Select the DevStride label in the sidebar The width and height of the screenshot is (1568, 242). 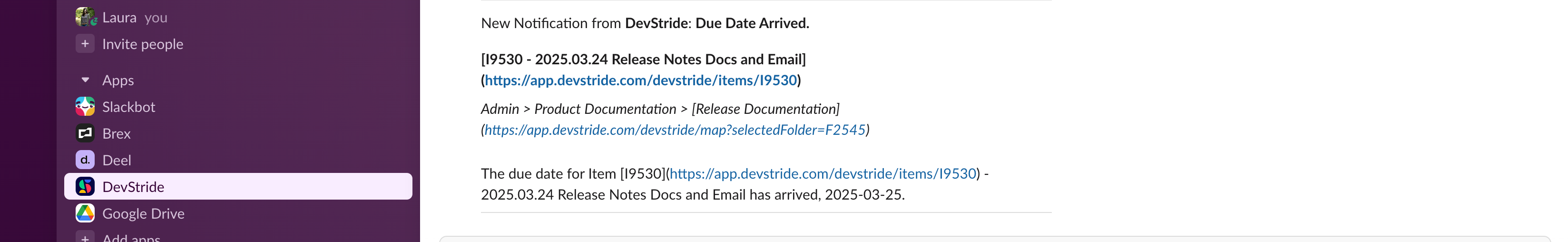click(x=133, y=187)
